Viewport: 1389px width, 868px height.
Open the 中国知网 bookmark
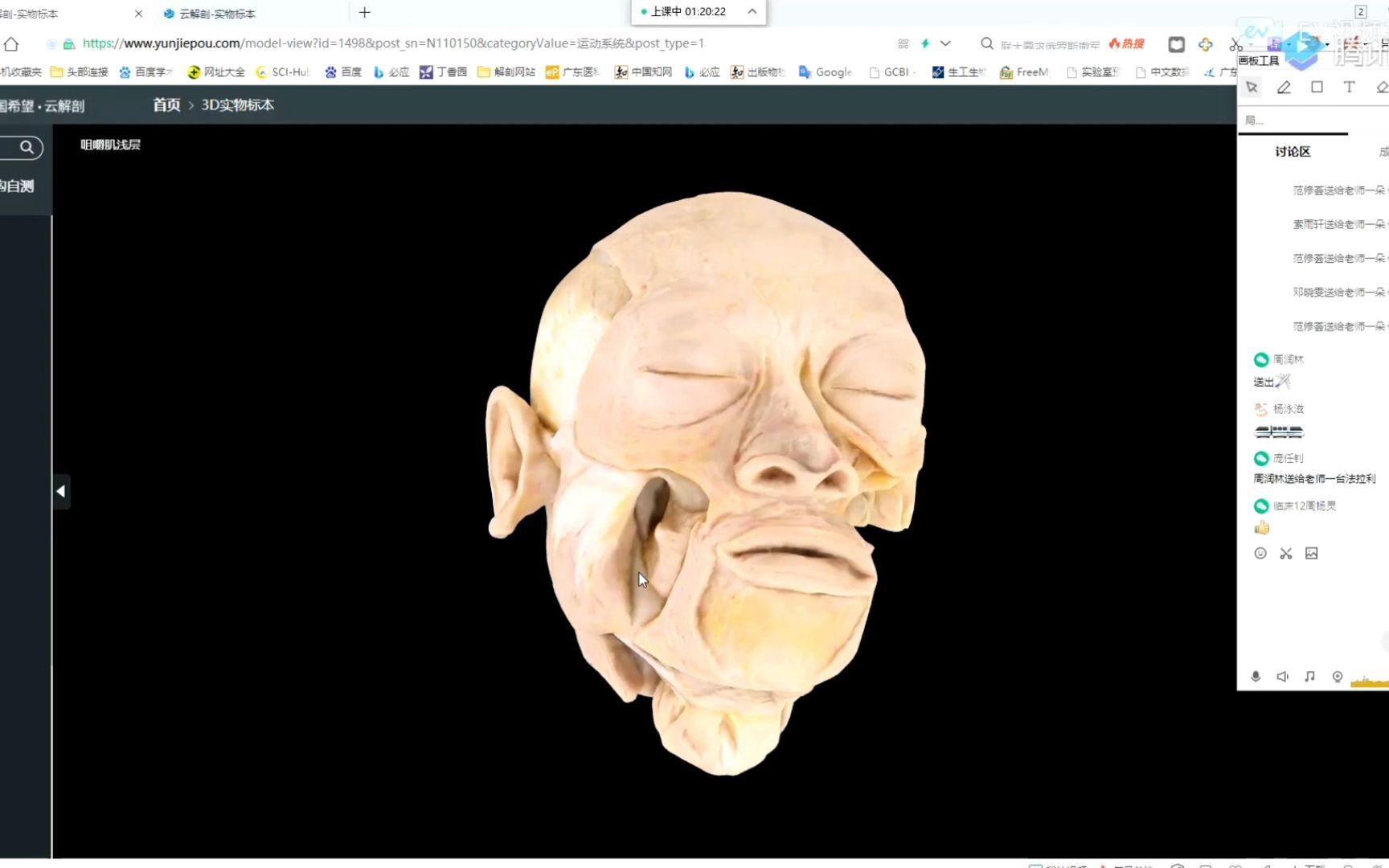coord(643,72)
